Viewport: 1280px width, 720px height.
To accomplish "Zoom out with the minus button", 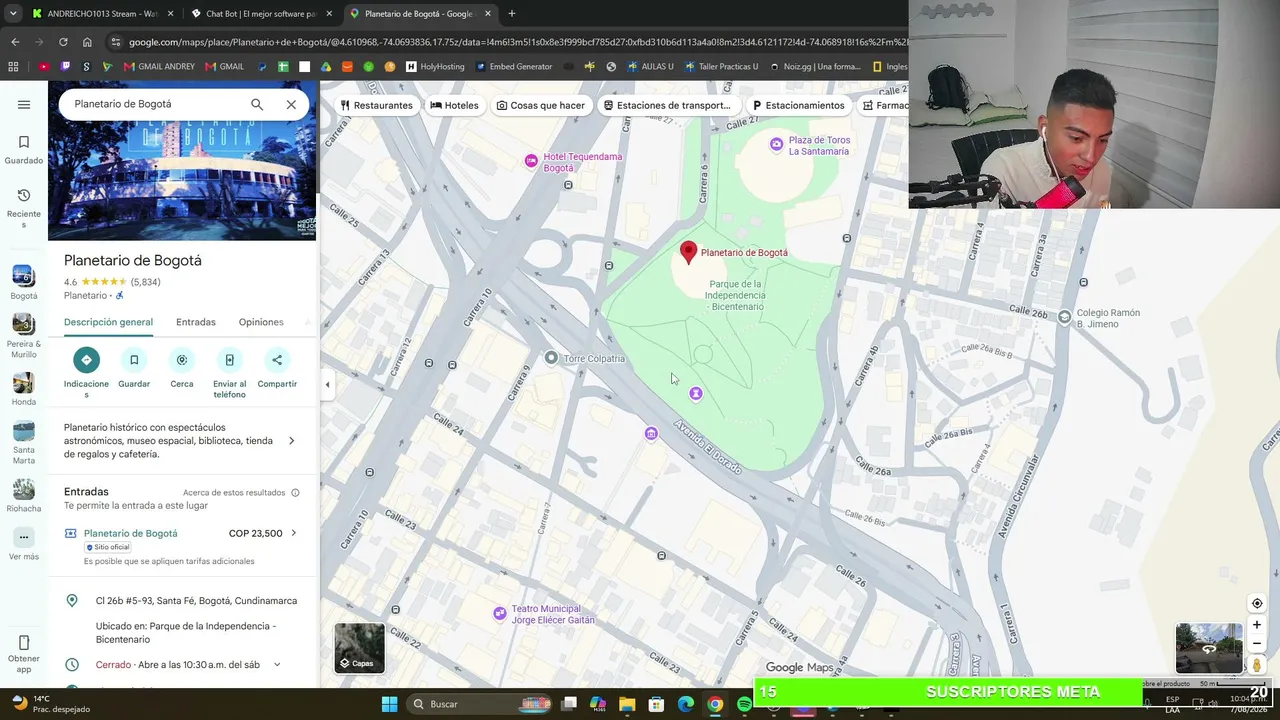I will point(1257,644).
